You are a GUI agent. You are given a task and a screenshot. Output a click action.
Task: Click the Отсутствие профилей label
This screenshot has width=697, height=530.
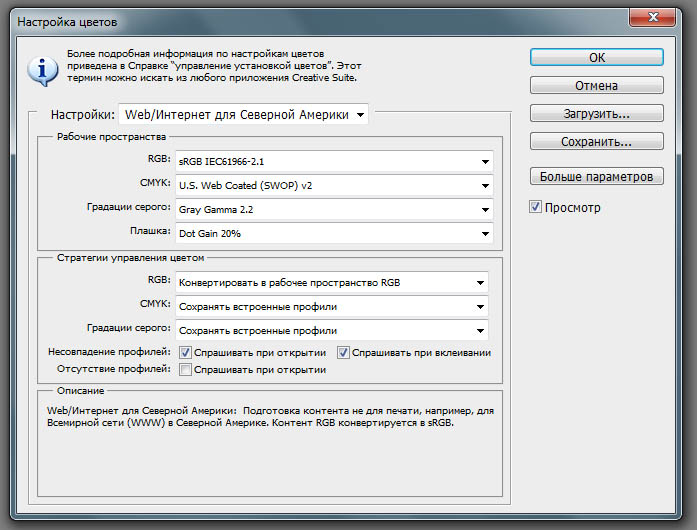pyautogui.click(x=114, y=369)
